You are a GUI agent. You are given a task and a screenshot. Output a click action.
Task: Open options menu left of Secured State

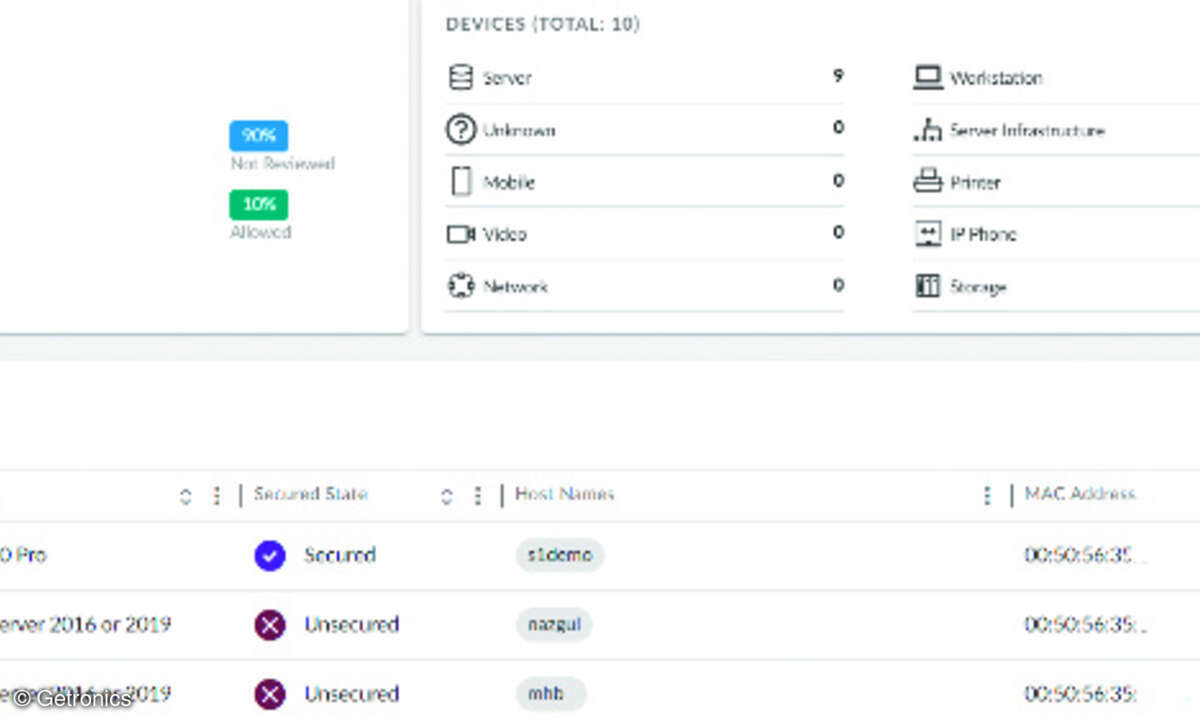click(215, 496)
